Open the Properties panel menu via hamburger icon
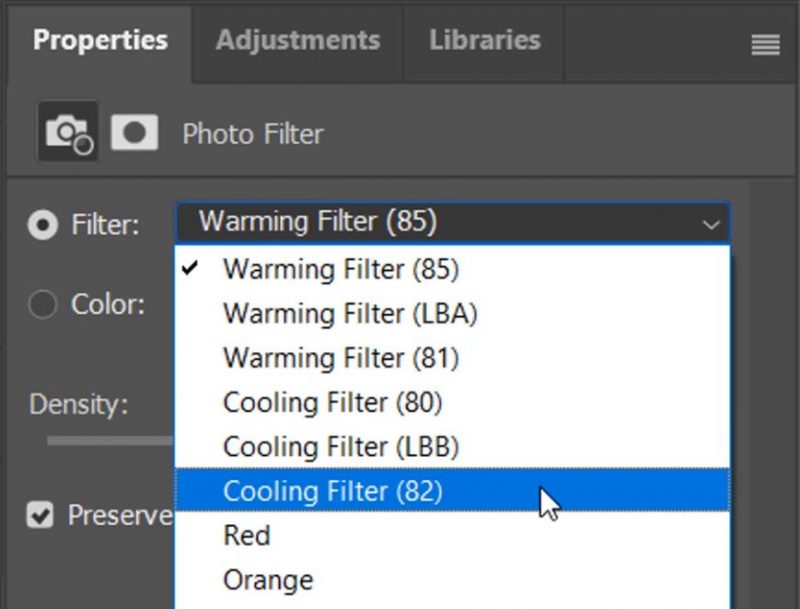The width and height of the screenshot is (800, 609). [x=766, y=43]
